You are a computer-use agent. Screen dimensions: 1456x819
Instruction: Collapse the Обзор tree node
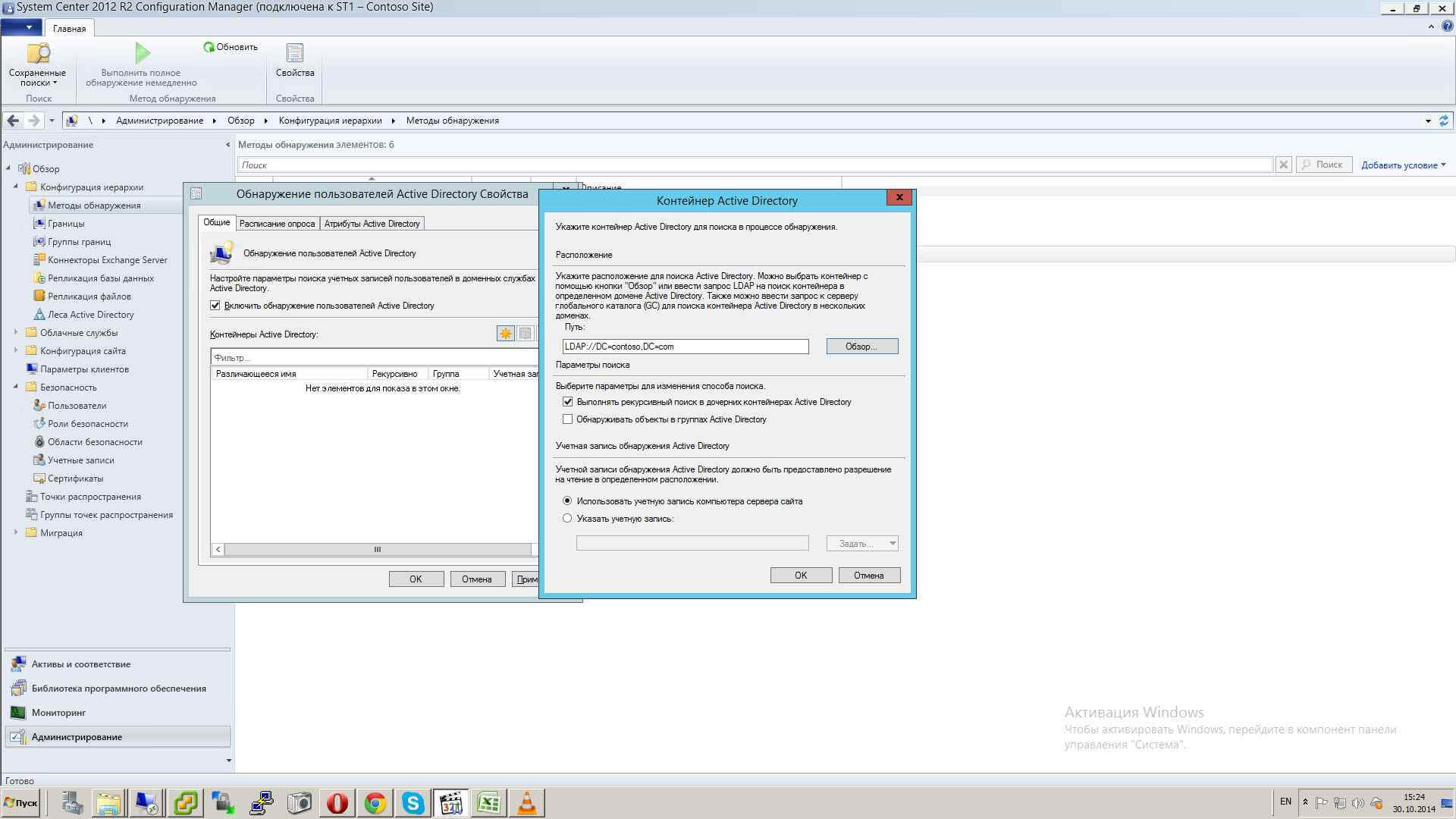tap(8, 168)
